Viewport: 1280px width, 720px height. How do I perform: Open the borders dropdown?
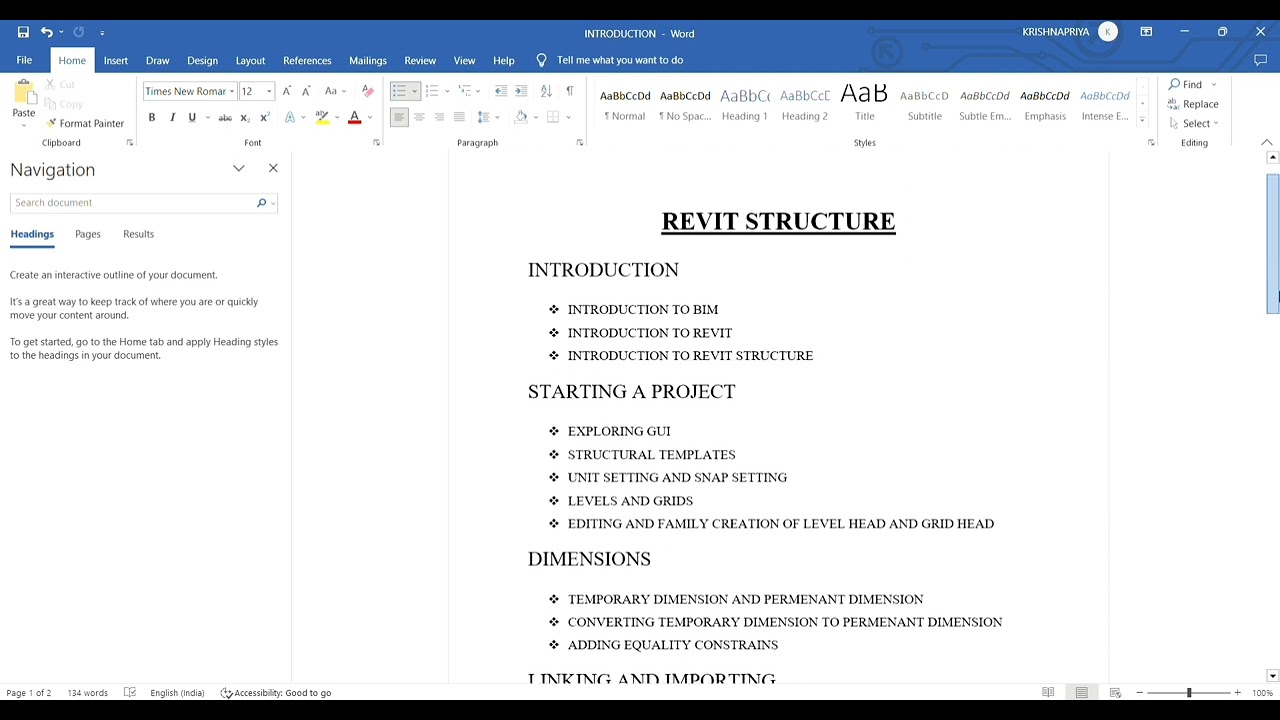pos(567,117)
